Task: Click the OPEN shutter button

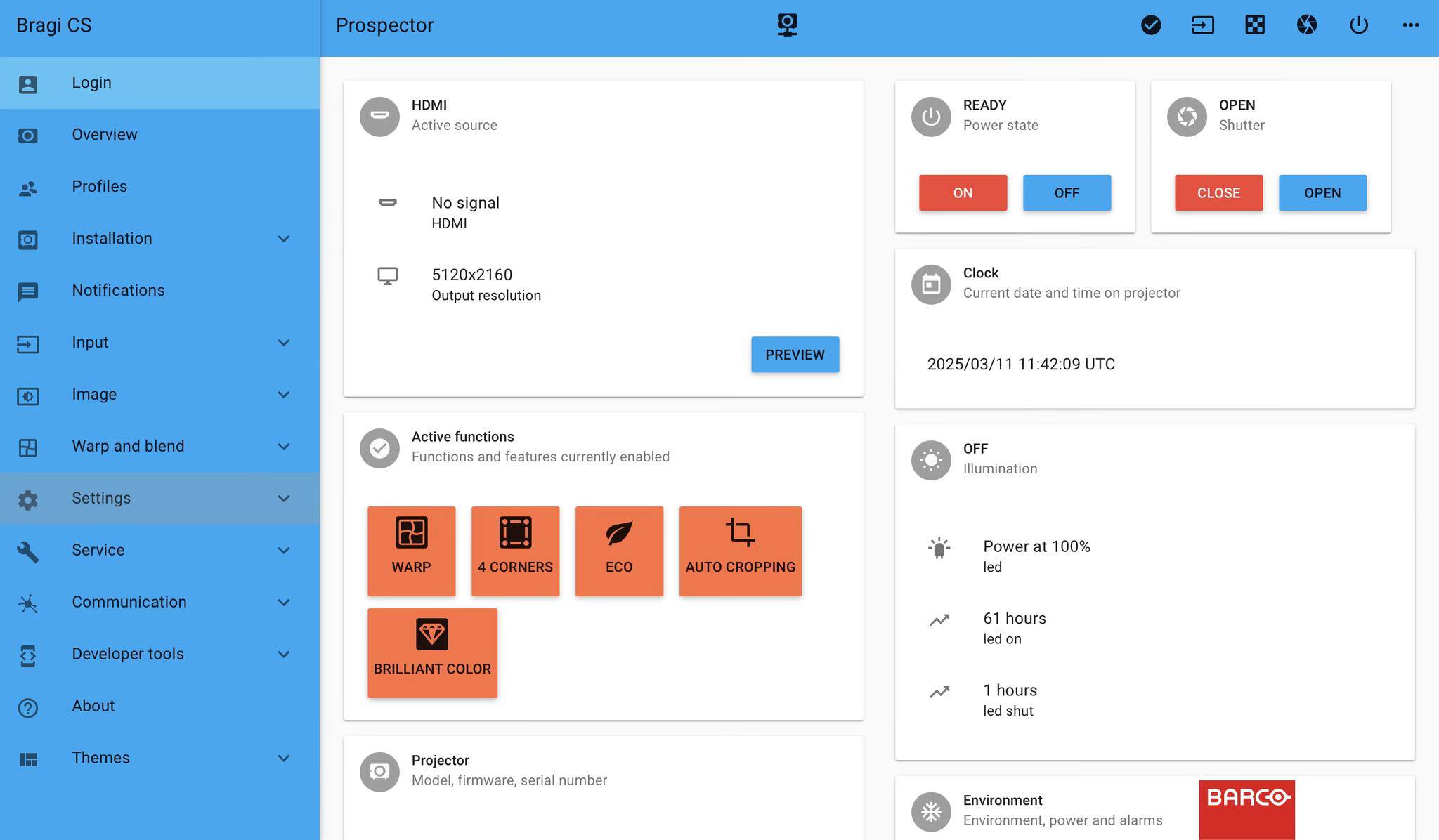Action: (x=1322, y=192)
